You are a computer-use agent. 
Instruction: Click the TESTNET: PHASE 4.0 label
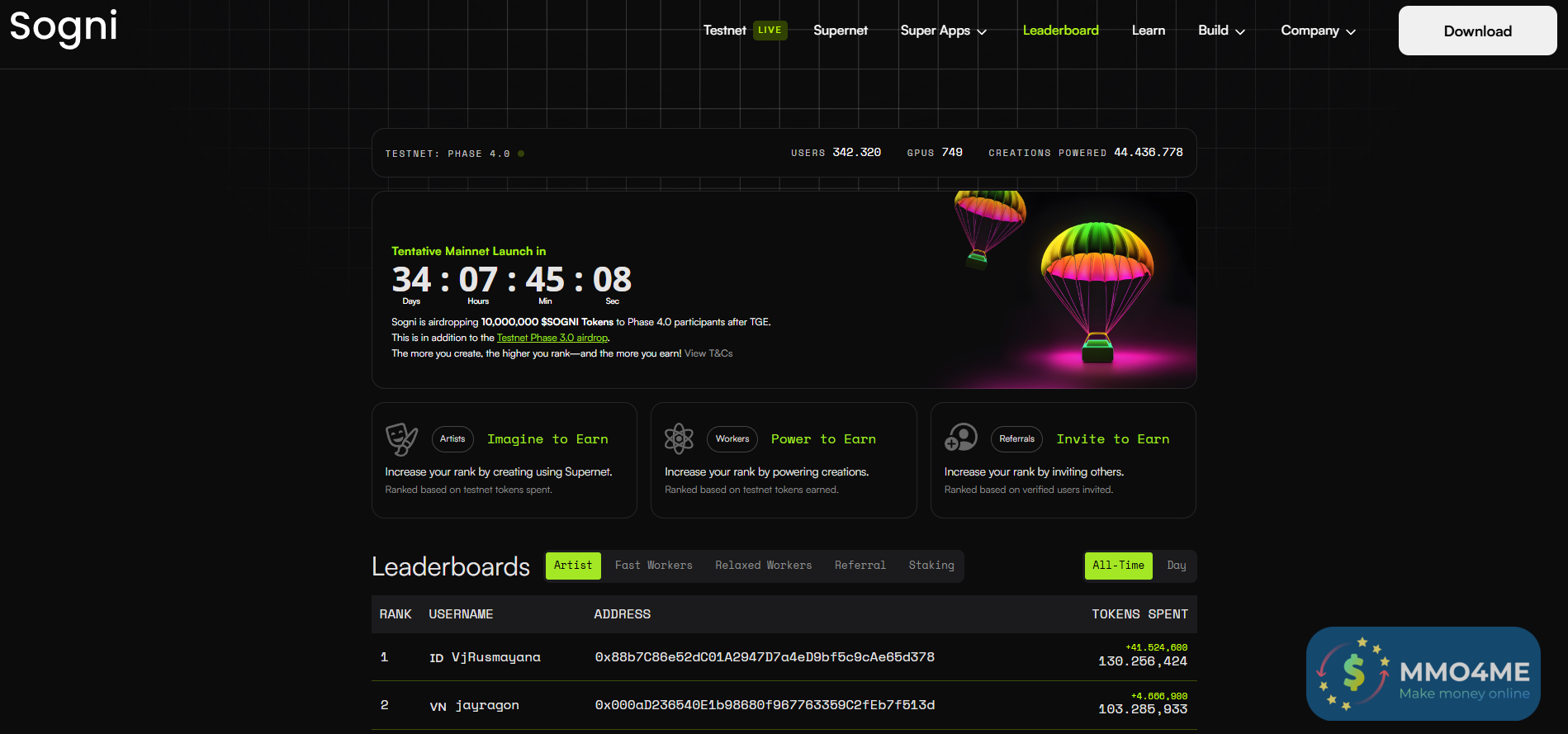coord(448,154)
